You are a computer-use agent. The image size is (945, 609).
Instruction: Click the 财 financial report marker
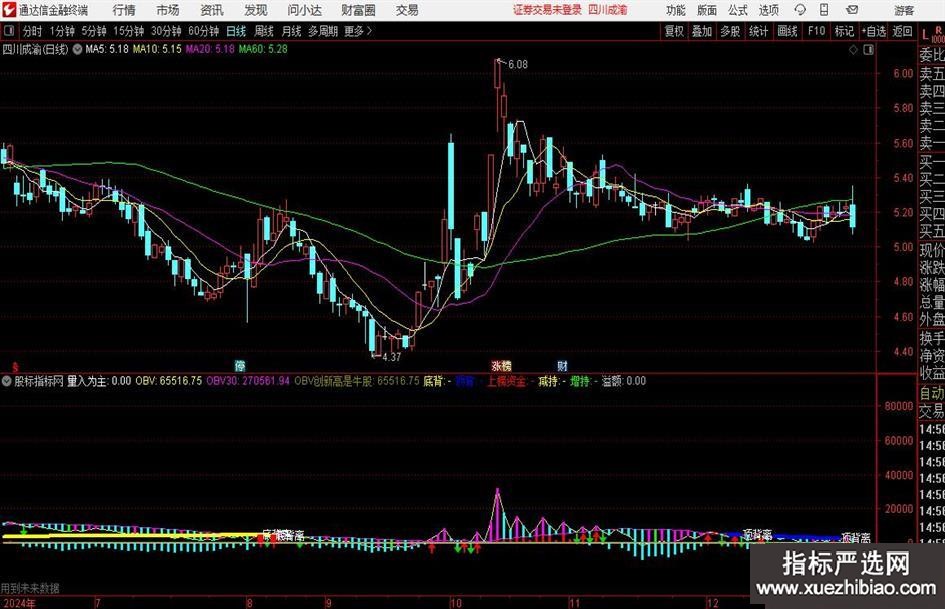tap(562, 366)
